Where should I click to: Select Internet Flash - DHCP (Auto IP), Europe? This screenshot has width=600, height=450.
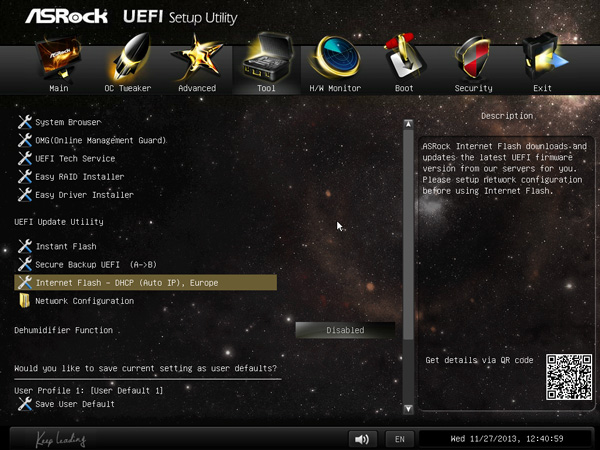pos(145,282)
